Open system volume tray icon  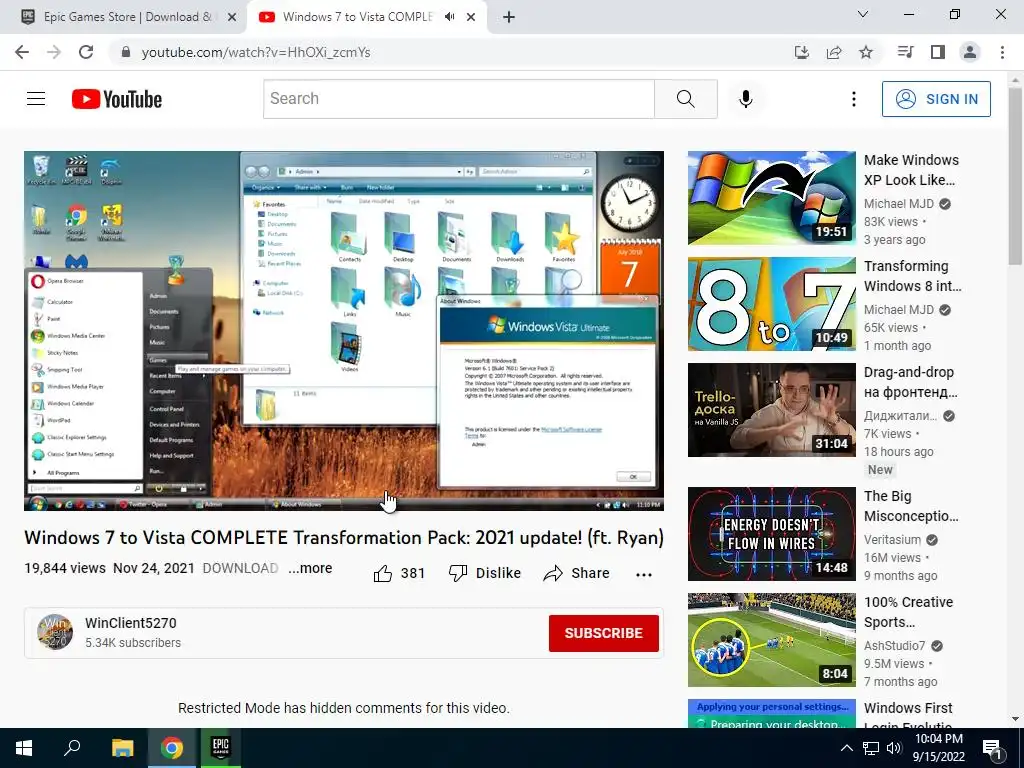pyautogui.click(x=894, y=748)
